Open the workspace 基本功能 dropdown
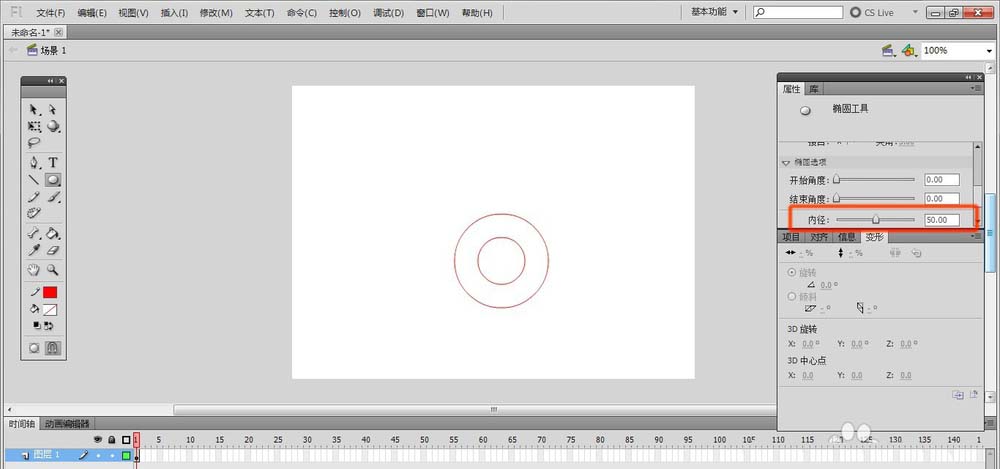Viewport: 1000px width, 469px height. click(714, 12)
